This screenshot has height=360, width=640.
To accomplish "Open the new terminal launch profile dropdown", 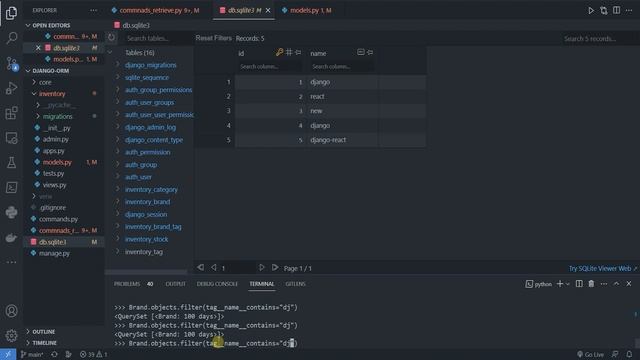I will click(567, 284).
